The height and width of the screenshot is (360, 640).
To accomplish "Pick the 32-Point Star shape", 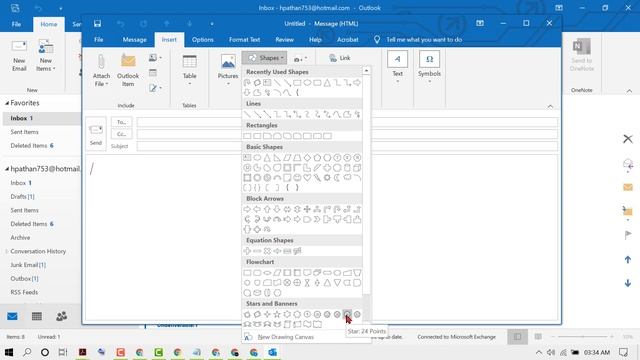I will [x=357, y=314].
